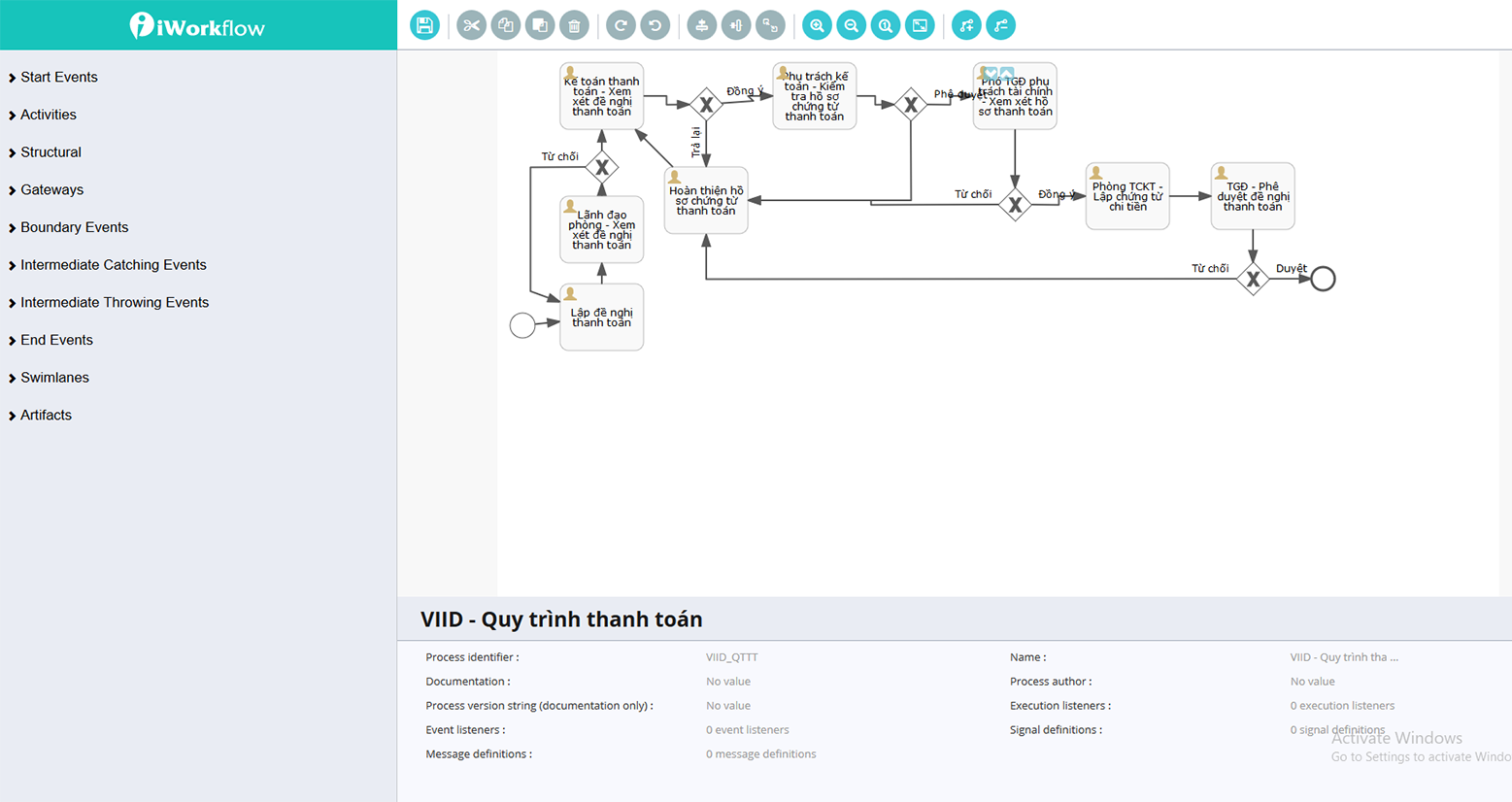The image size is (1512, 802).
Task: Select gateway above 'Lãnh đạo phòng' task
Action: 602,167
